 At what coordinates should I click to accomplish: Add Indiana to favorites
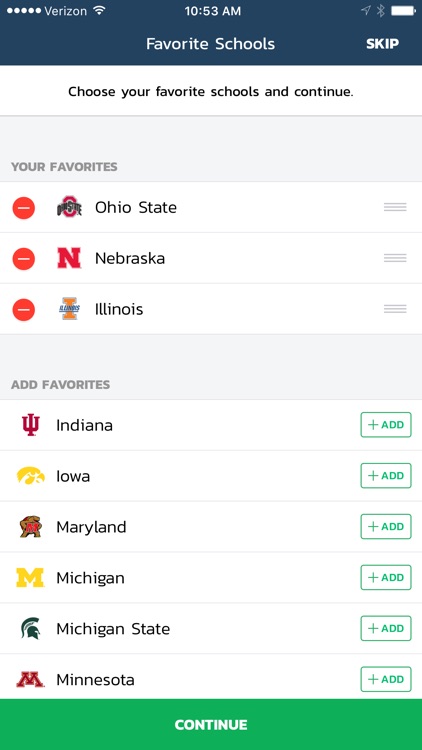pos(386,425)
